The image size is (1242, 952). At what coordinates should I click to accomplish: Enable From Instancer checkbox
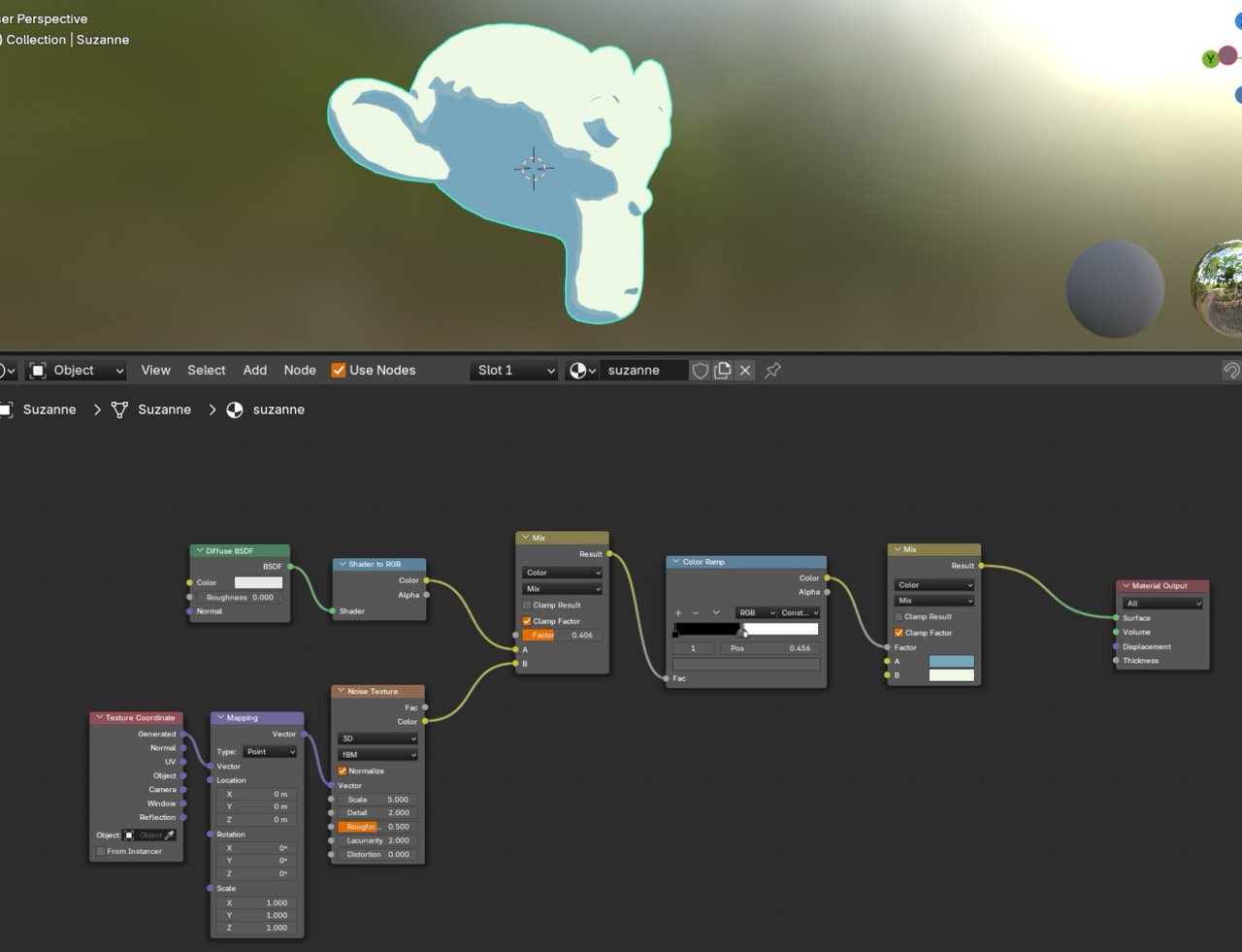pos(101,851)
